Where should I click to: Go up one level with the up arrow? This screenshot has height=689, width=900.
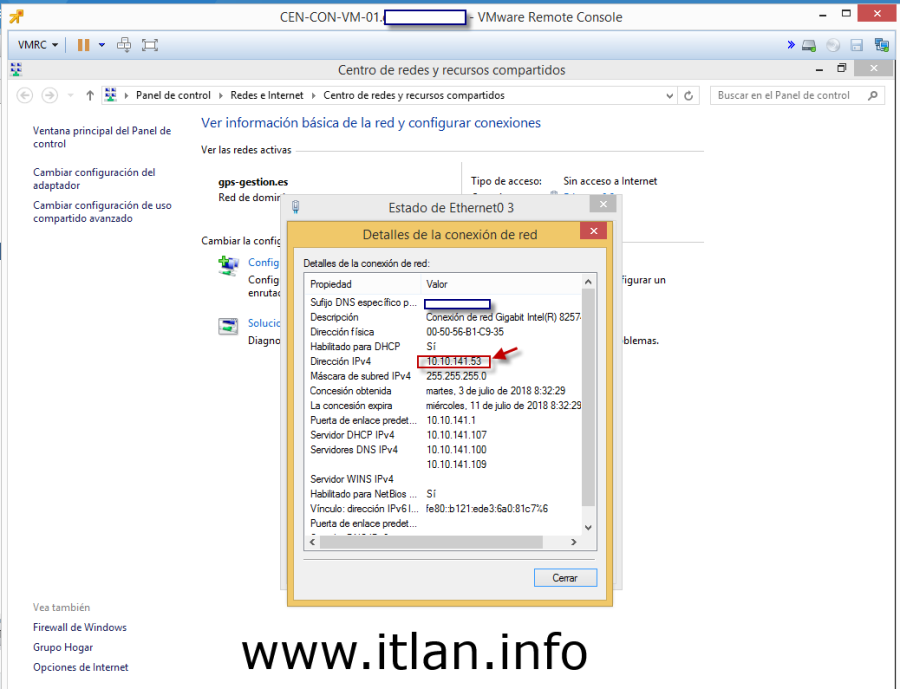click(90, 96)
